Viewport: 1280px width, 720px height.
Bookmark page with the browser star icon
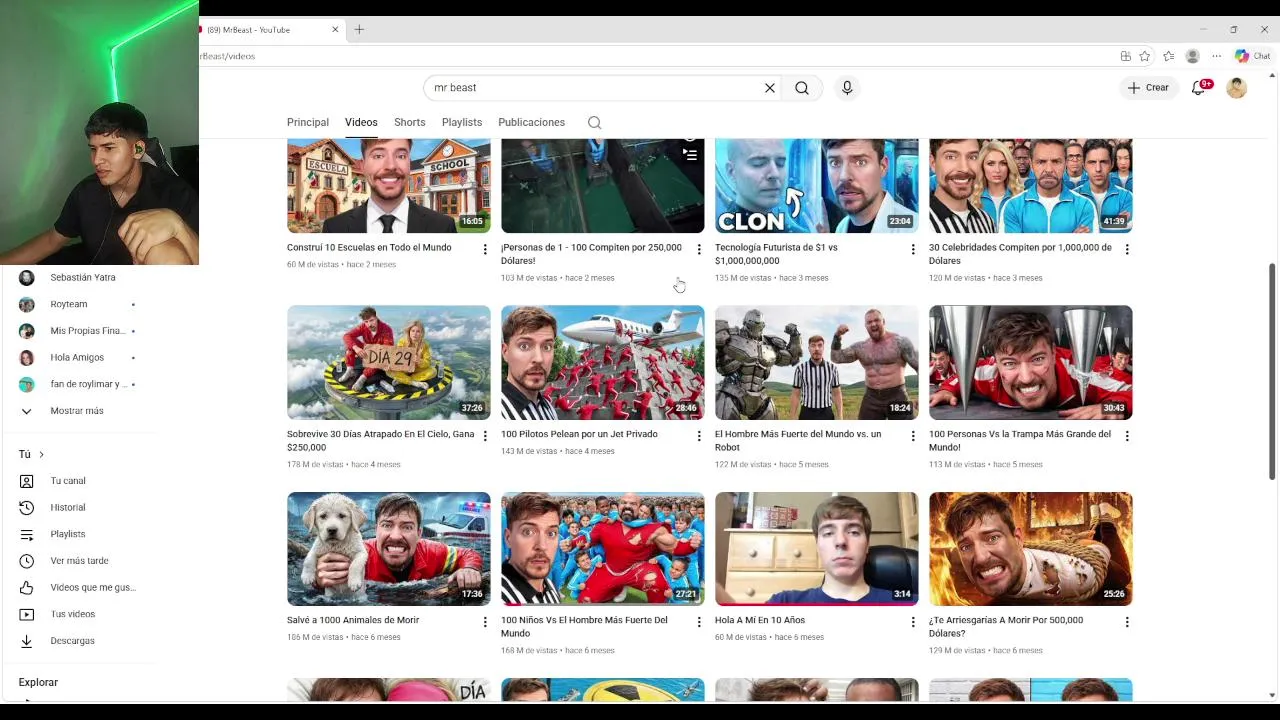(1145, 56)
